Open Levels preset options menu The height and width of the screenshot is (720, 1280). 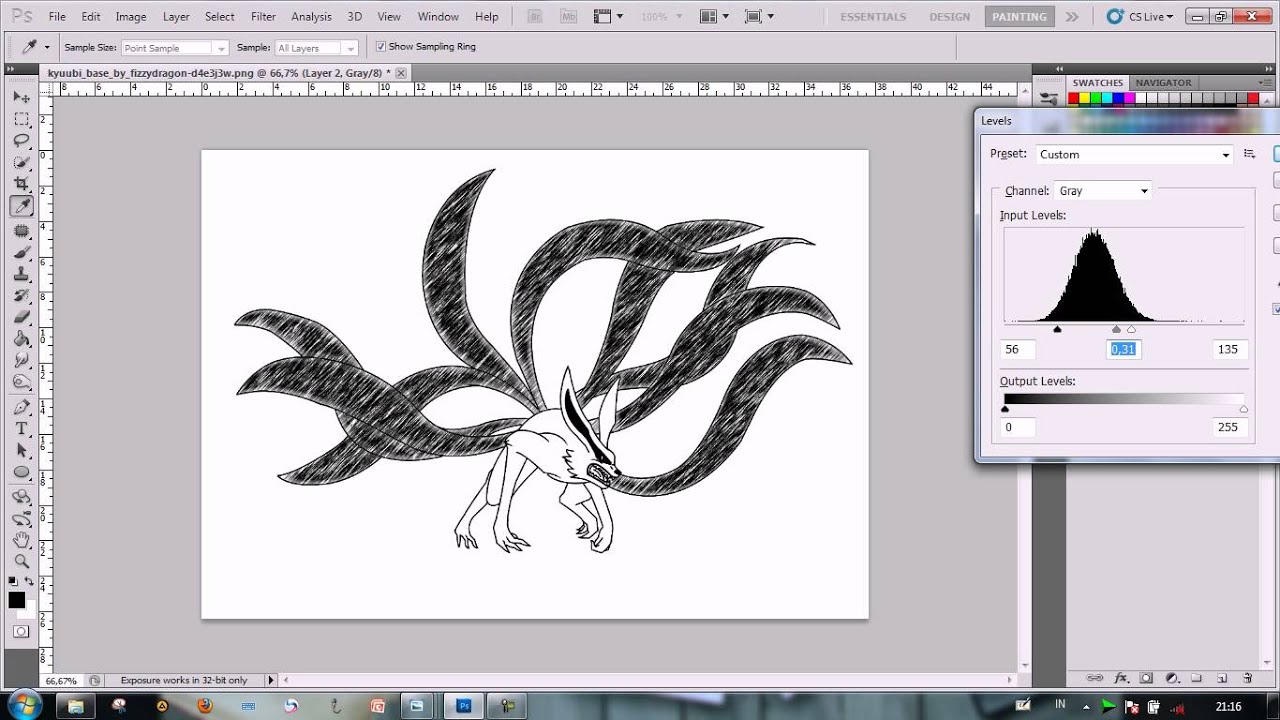(x=1249, y=154)
